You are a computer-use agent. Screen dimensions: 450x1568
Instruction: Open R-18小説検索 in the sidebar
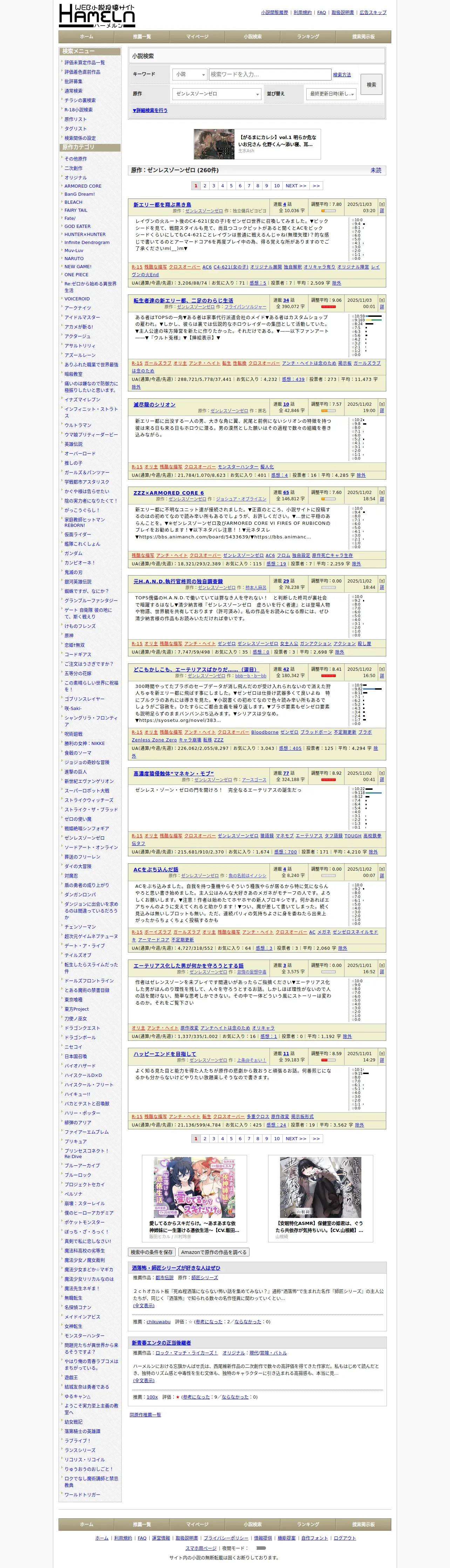79,110
